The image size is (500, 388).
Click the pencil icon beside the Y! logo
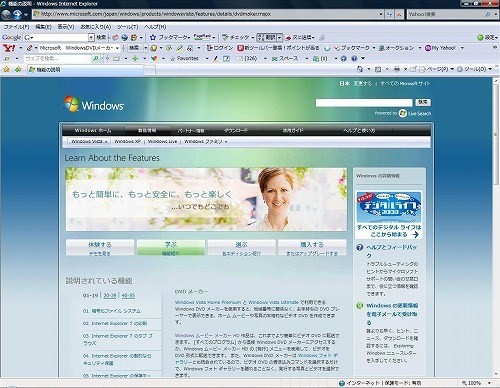pos(29,48)
